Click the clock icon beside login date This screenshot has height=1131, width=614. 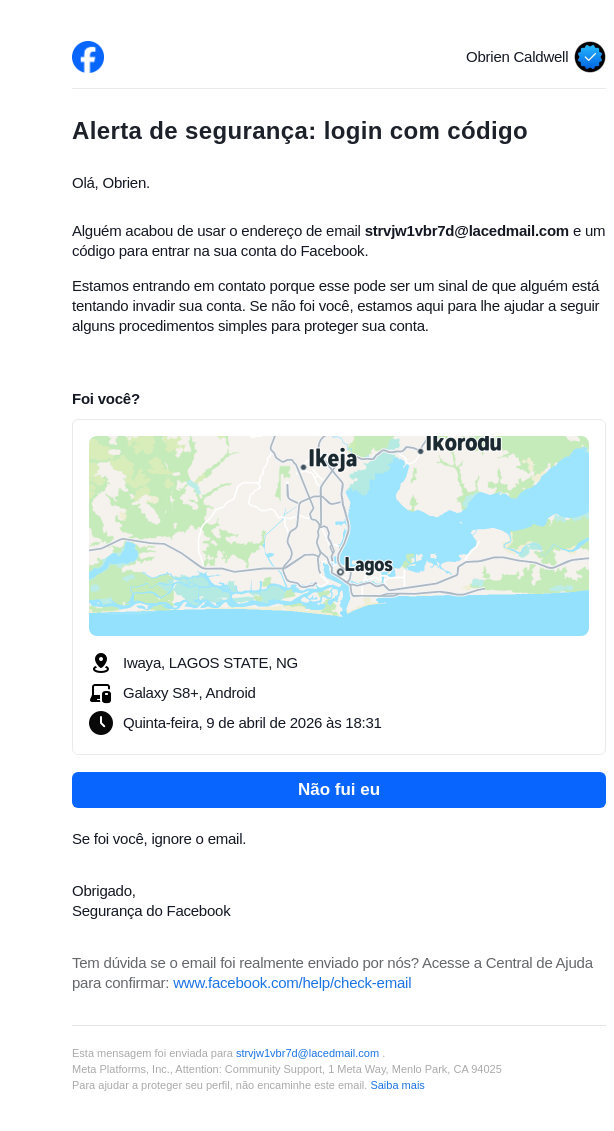101,723
